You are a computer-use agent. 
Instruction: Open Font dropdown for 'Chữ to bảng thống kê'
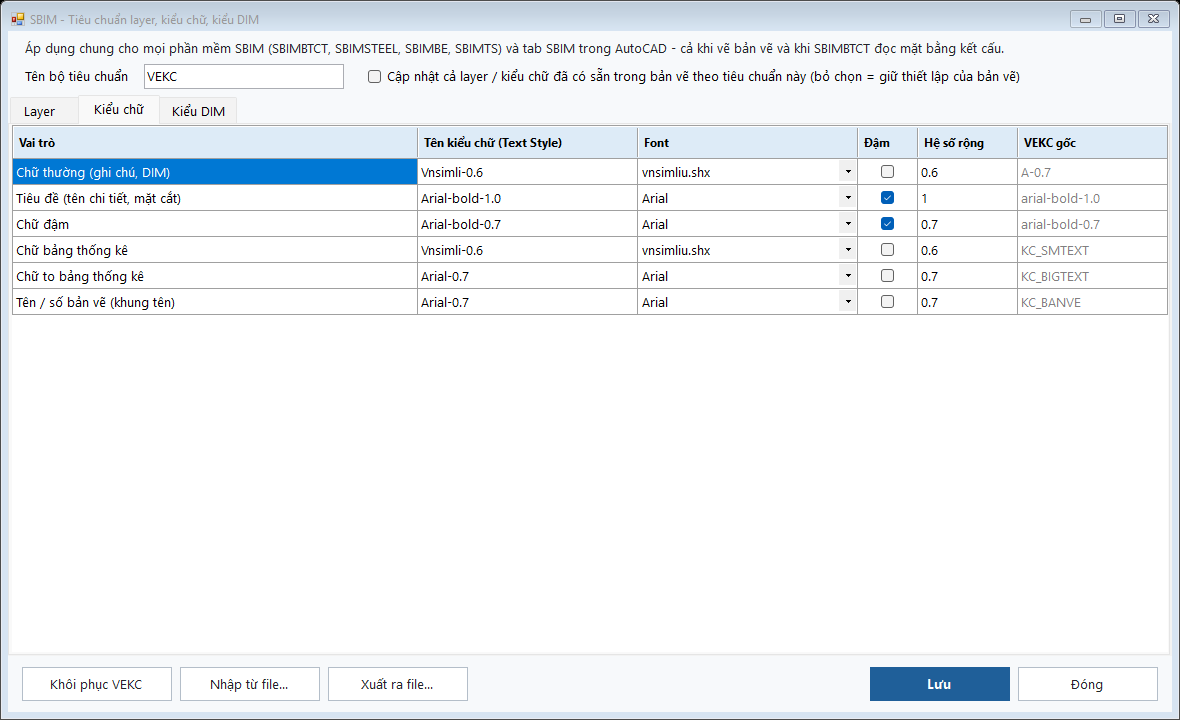coord(848,276)
